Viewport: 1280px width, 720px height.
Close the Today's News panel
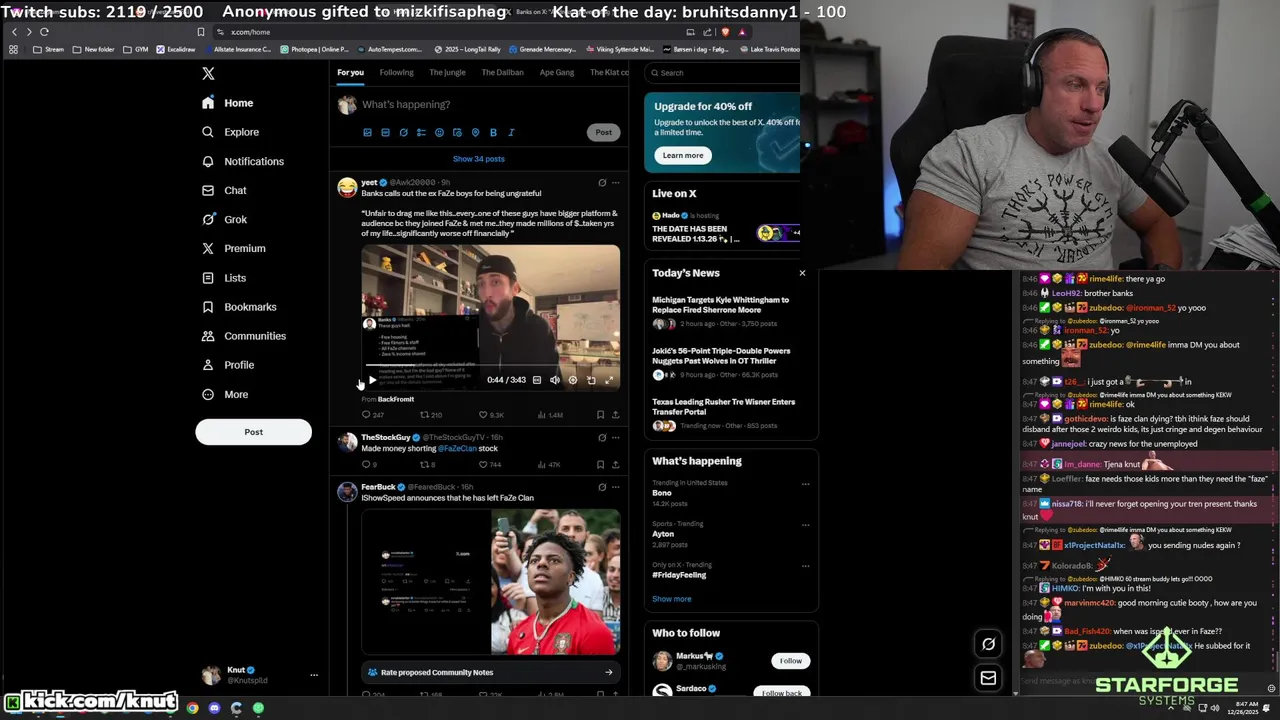pos(802,273)
